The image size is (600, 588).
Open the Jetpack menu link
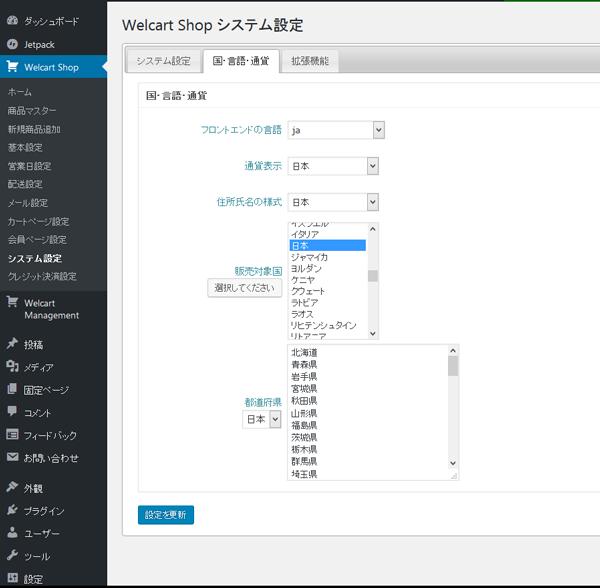39,45
